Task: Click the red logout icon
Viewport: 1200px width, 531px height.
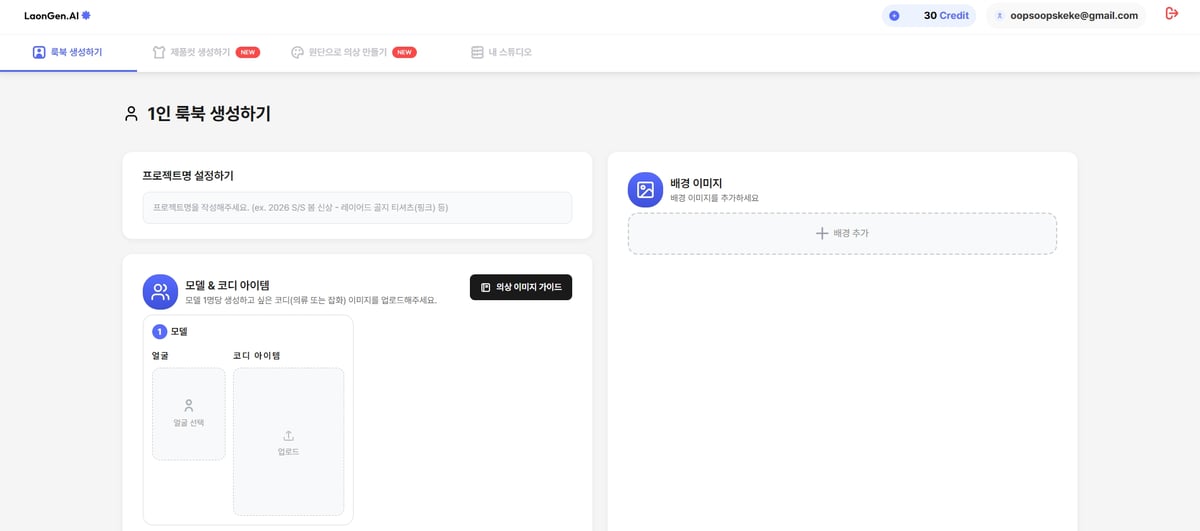Action: click(x=1172, y=14)
